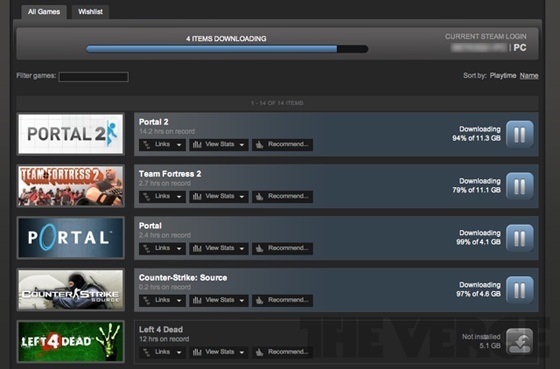Click 'Not installed 5.1 GB' status
This screenshot has height=369, width=560.
click(x=481, y=341)
